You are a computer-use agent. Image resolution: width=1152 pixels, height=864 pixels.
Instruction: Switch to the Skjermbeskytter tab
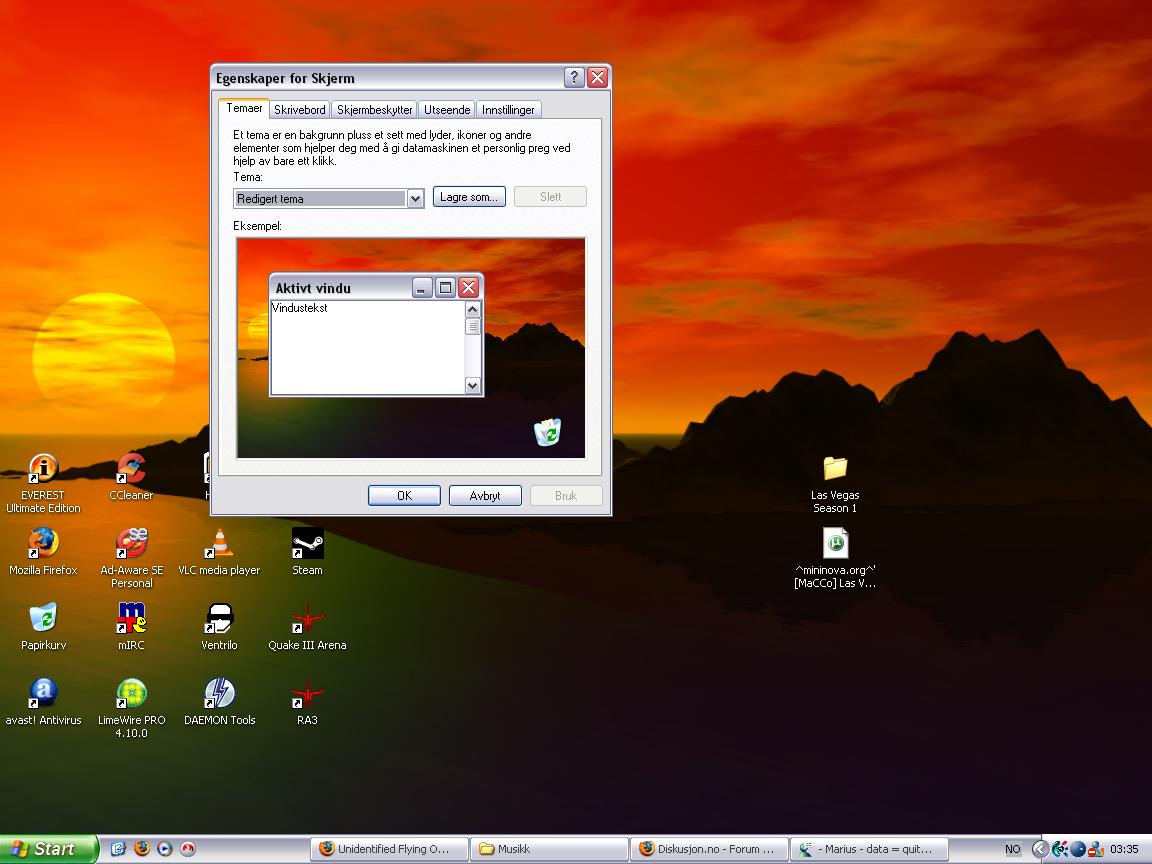[375, 109]
